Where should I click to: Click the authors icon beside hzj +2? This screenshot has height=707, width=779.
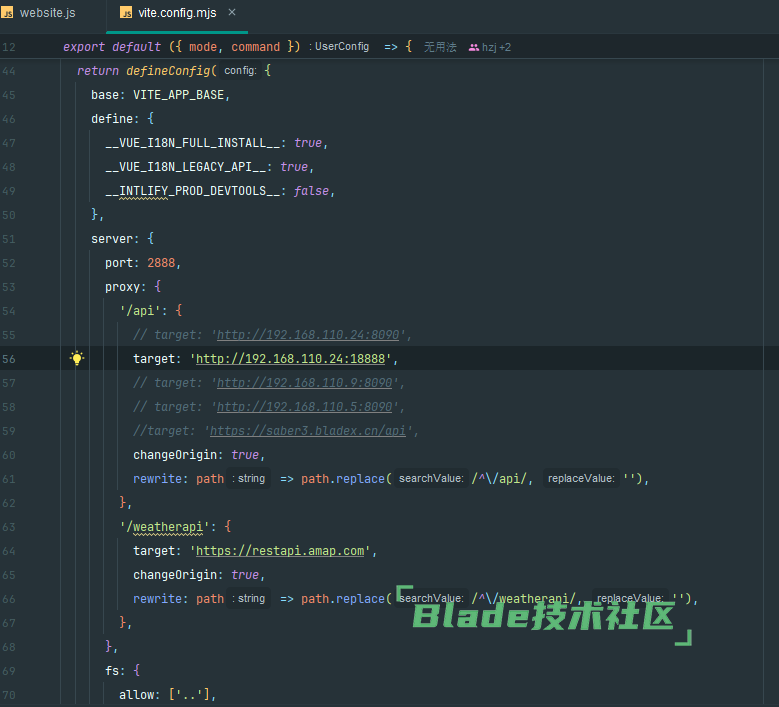click(473, 47)
